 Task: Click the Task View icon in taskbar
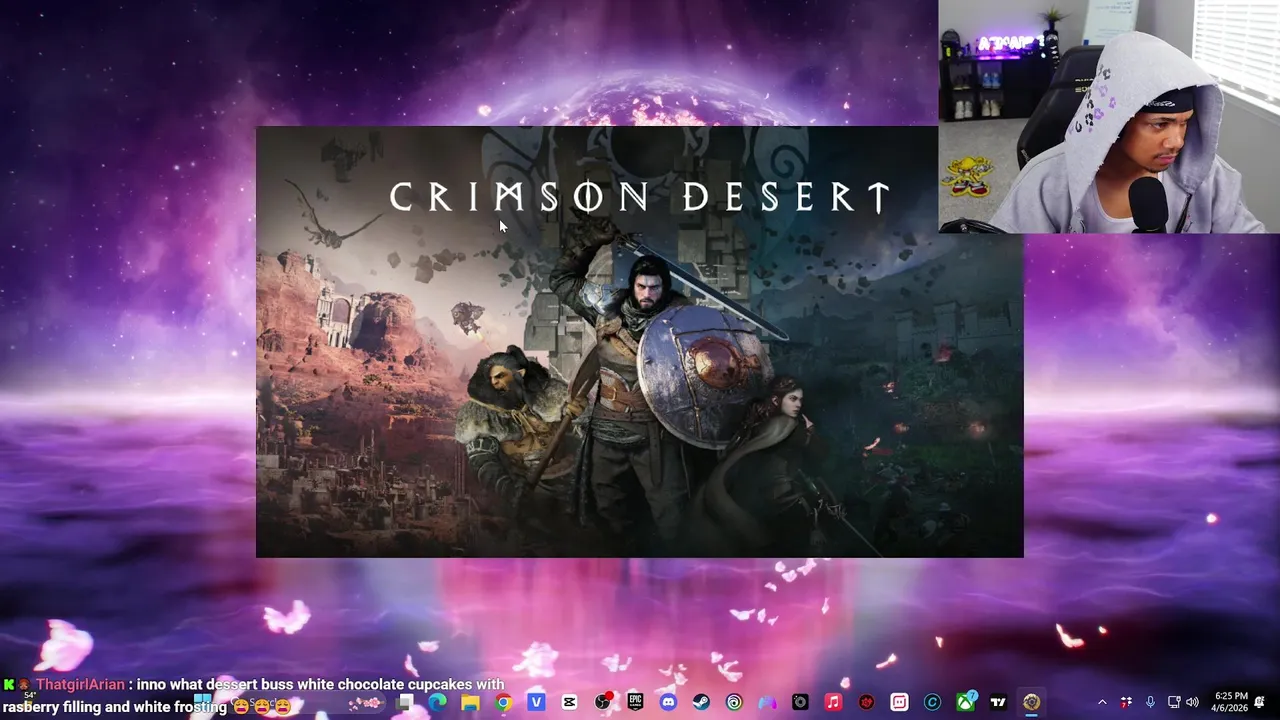(x=404, y=703)
